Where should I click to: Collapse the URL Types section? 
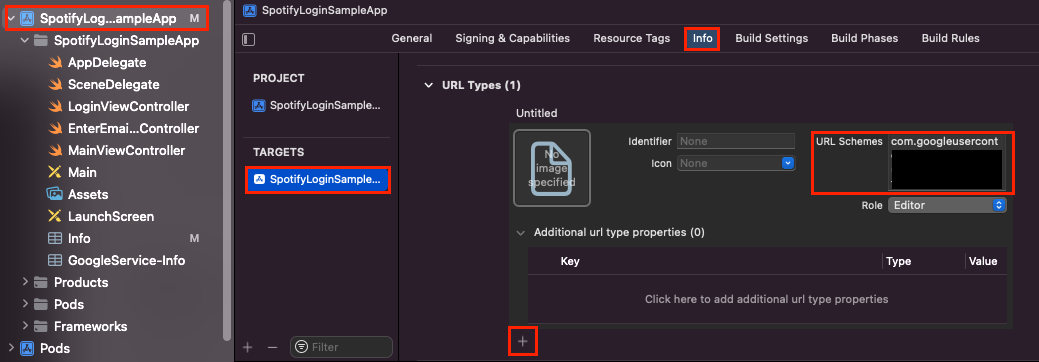click(428, 86)
